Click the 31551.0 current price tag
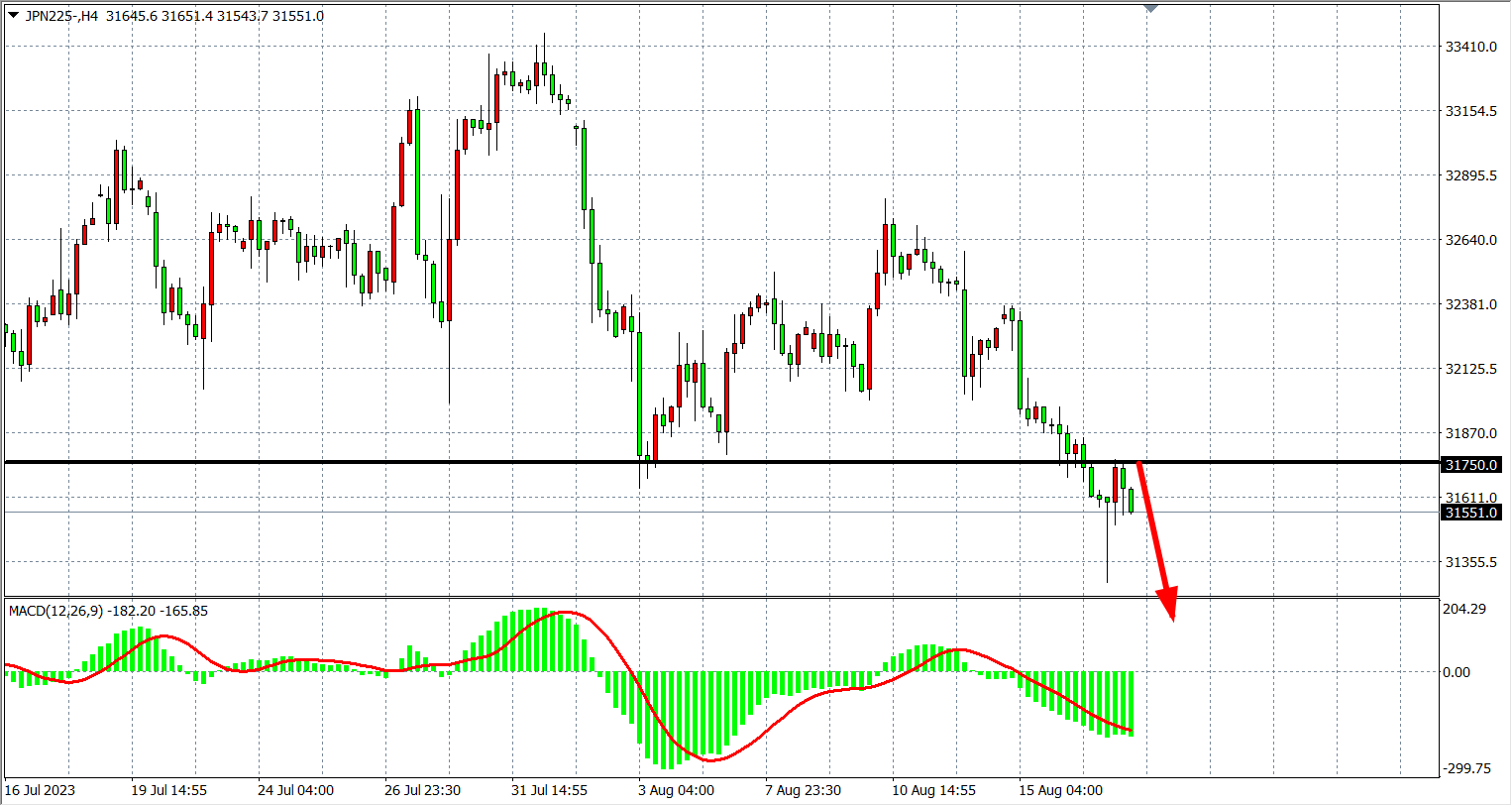 pyautogui.click(x=1471, y=513)
